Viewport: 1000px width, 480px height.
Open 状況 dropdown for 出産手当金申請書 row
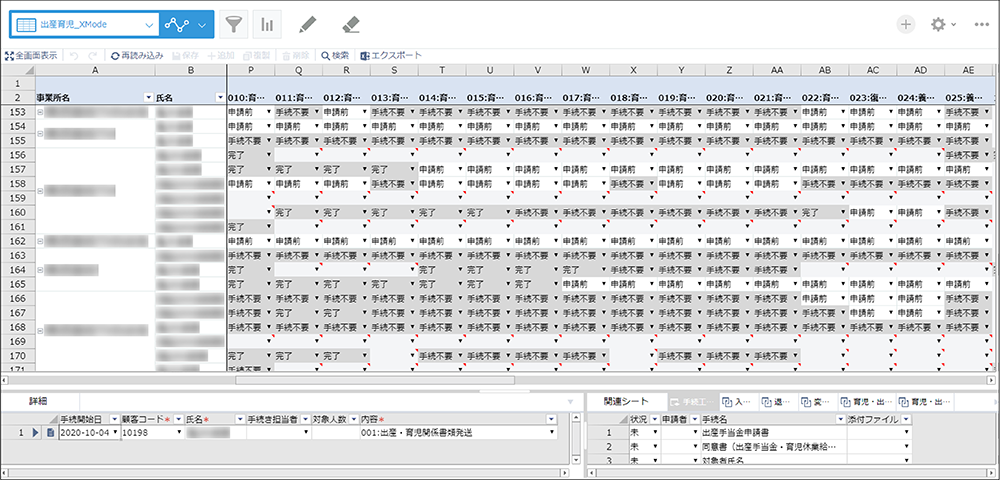tap(655, 433)
